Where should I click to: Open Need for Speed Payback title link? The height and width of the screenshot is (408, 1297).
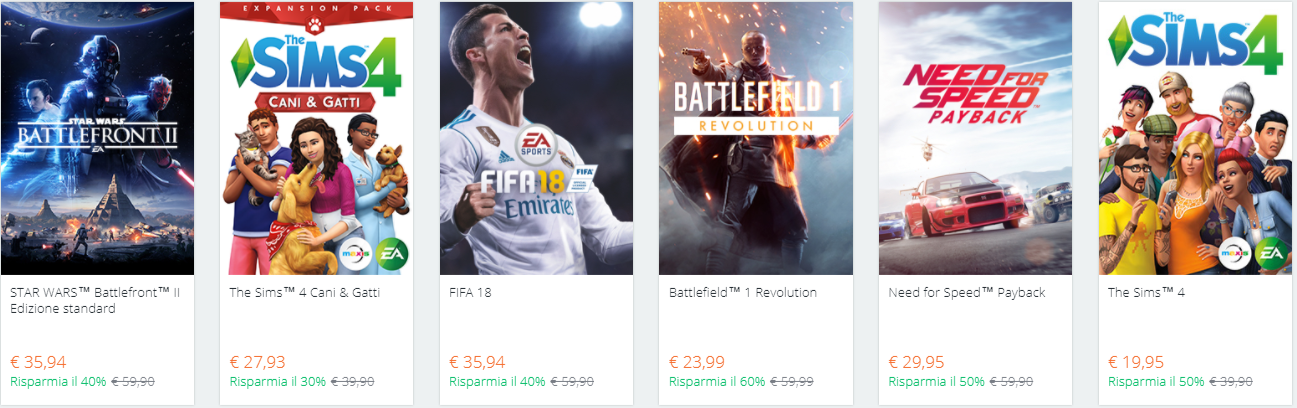[x=966, y=293]
